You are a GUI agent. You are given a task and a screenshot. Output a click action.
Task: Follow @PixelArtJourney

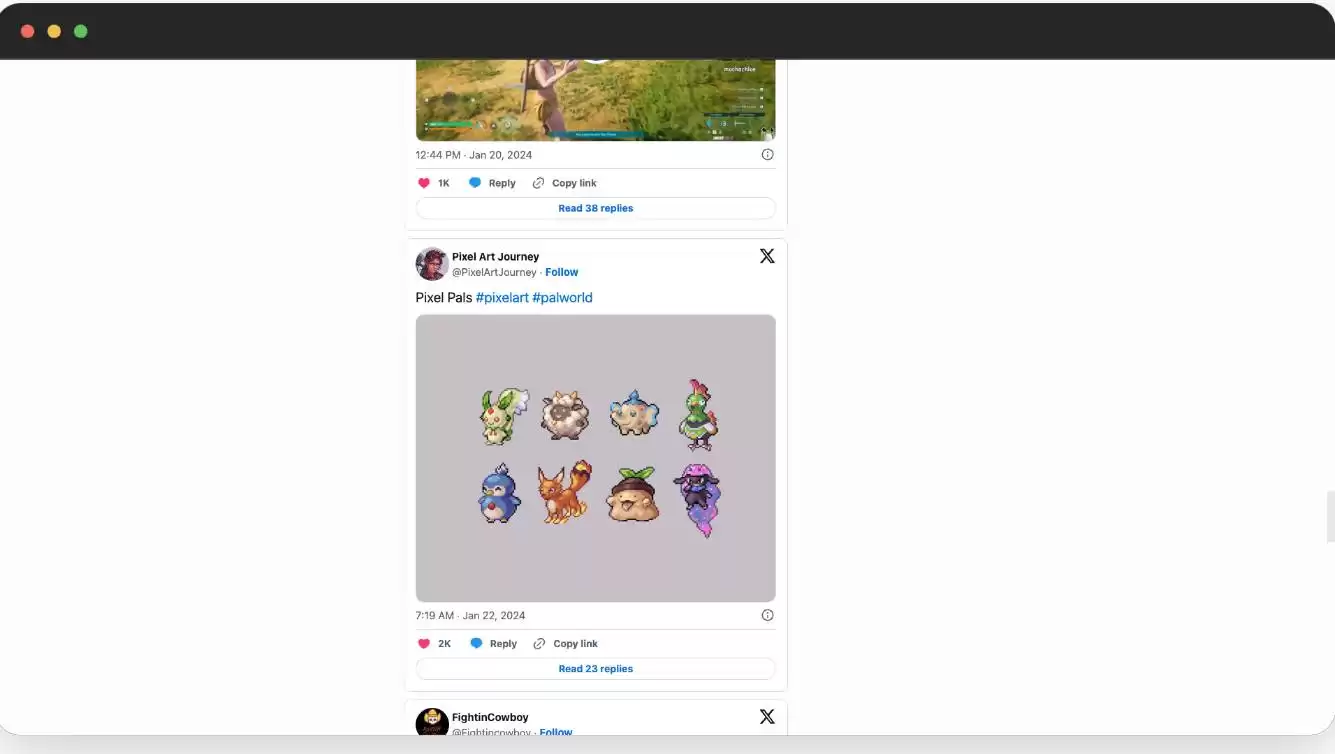point(562,272)
